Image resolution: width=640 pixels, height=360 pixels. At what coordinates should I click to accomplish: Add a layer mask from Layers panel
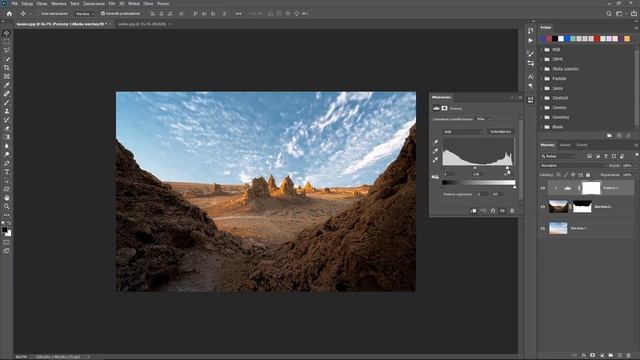[x=593, y=356]
